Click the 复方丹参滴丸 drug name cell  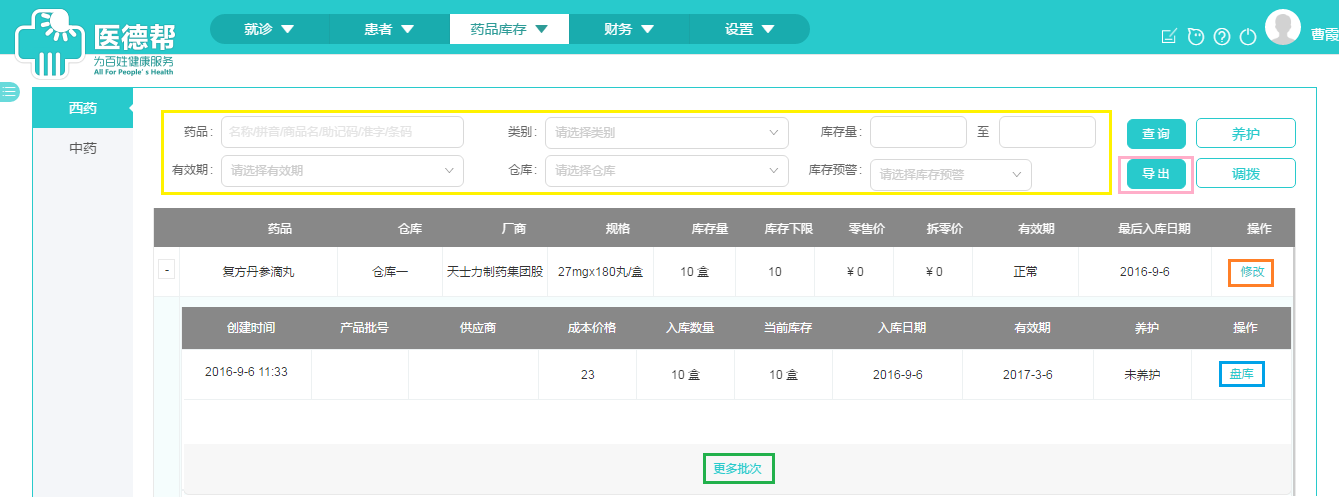[259, 272]
